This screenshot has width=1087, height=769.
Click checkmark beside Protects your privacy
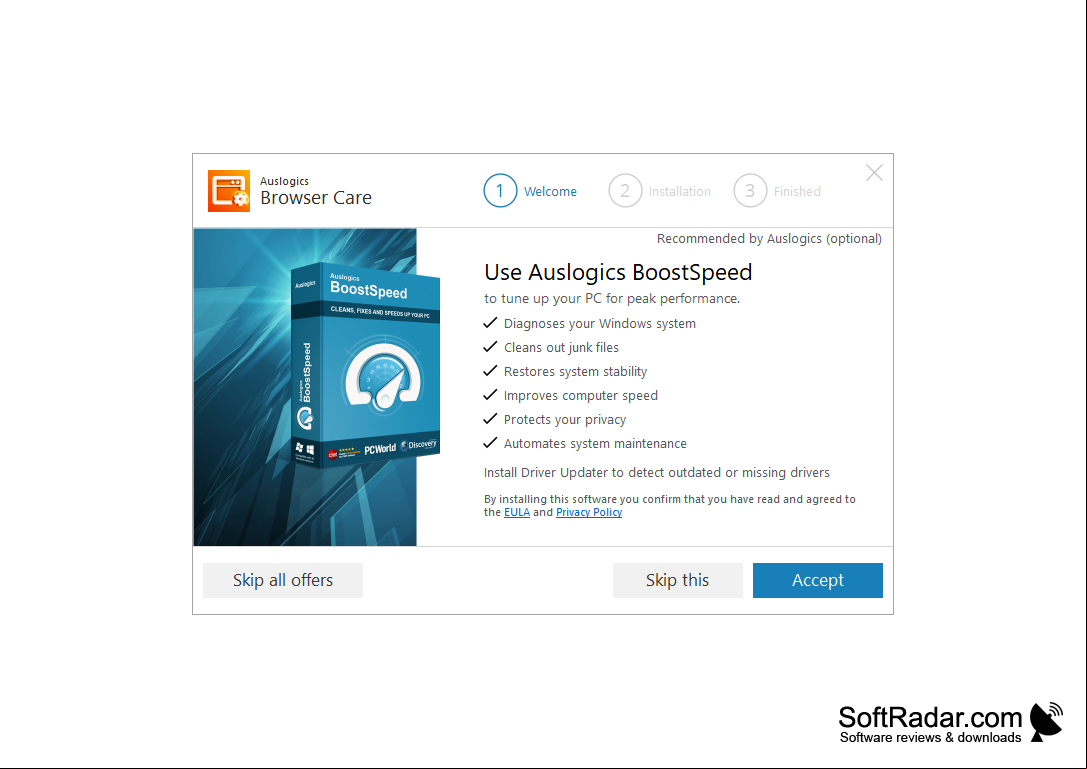[x=490, y=419]
